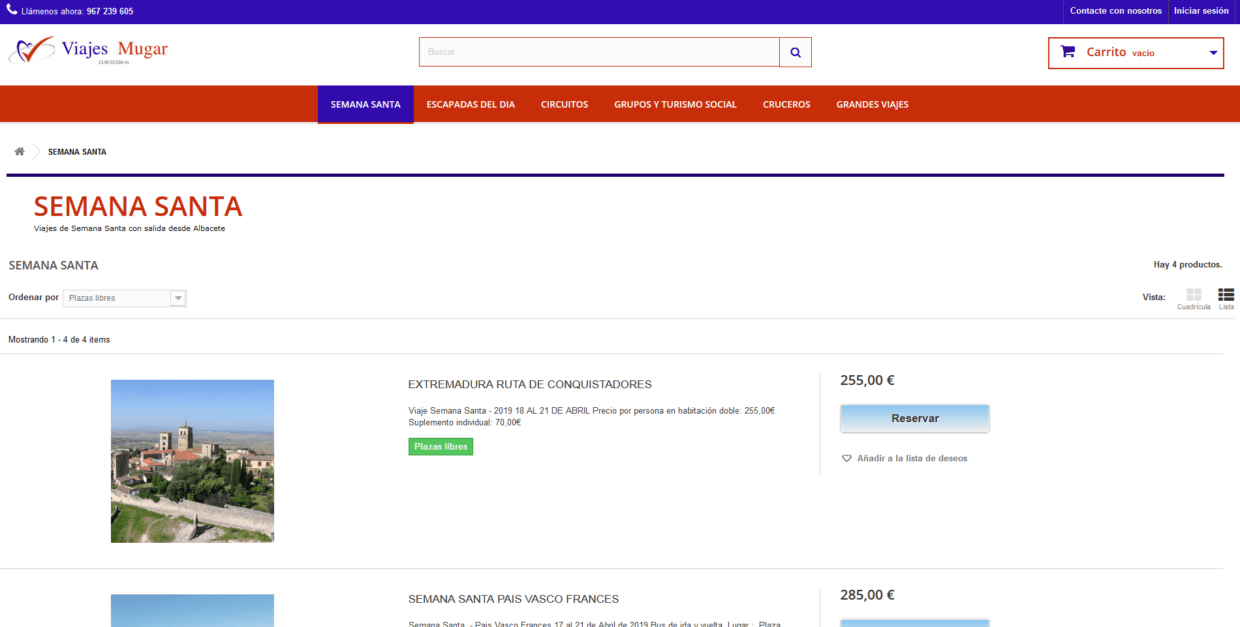Screen dimensions: 1240x627
Task: Switch to Lista list view
Action: 1226,299
